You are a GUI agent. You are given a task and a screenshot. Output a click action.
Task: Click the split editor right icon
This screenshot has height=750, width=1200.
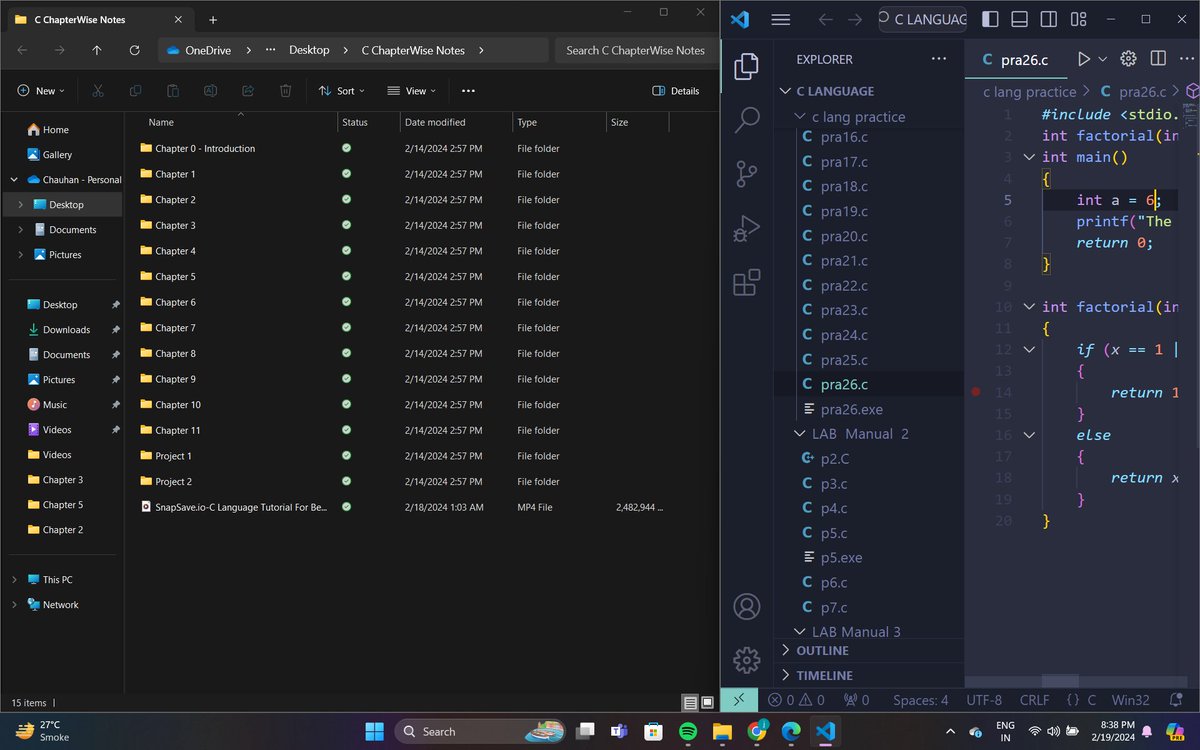pyautogui.click(x=1158, y=59)
